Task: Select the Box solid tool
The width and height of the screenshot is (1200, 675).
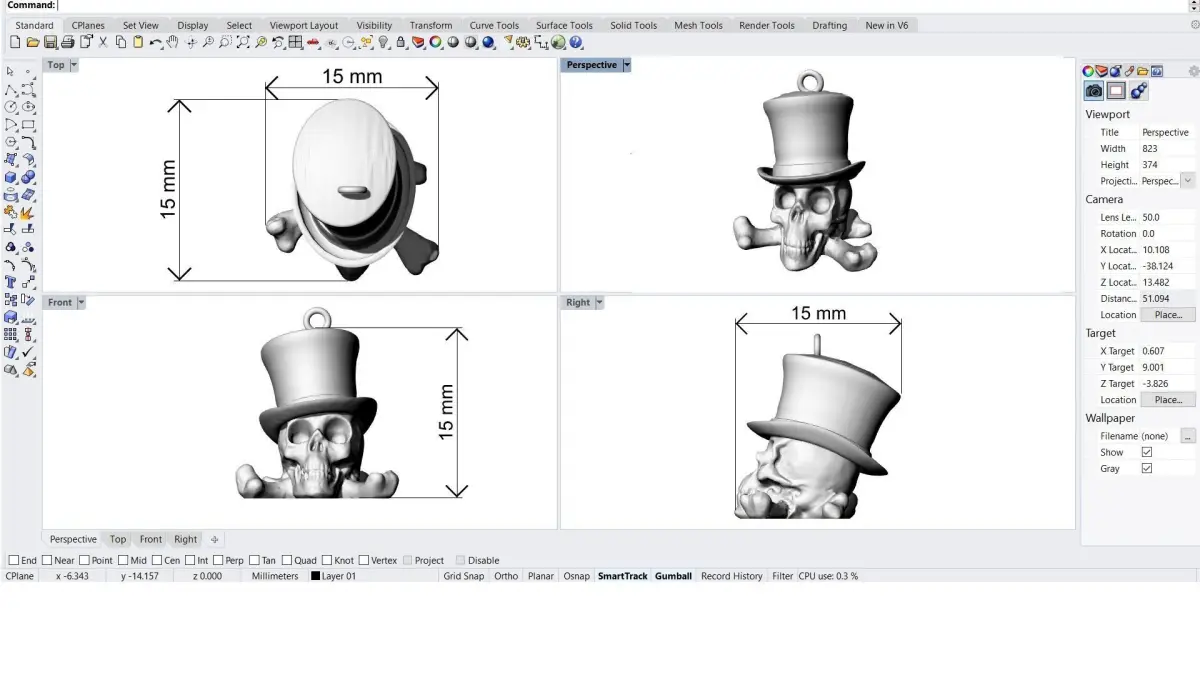Action: point(11,177)
